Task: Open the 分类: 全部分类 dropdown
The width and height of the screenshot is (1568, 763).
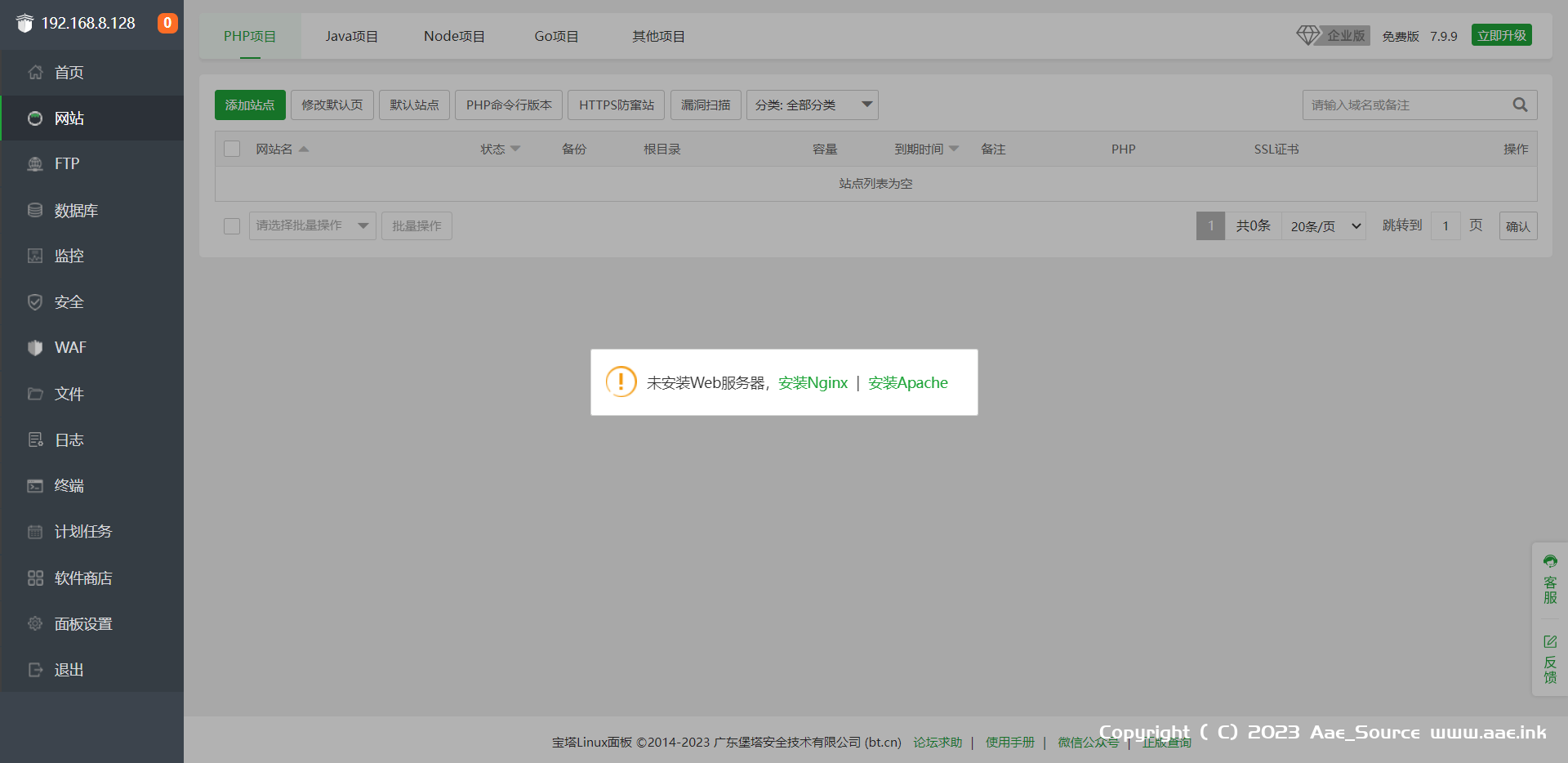Action: click(812, 105)
